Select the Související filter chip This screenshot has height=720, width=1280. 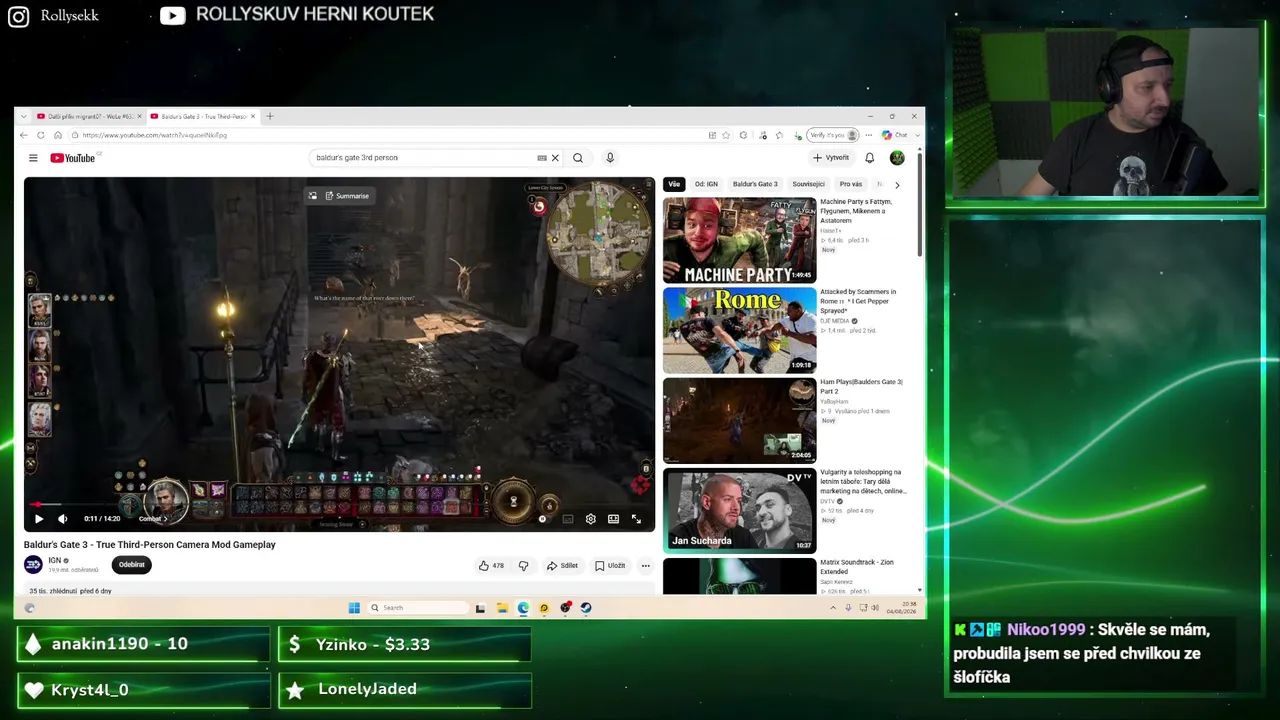pos(808,184)
